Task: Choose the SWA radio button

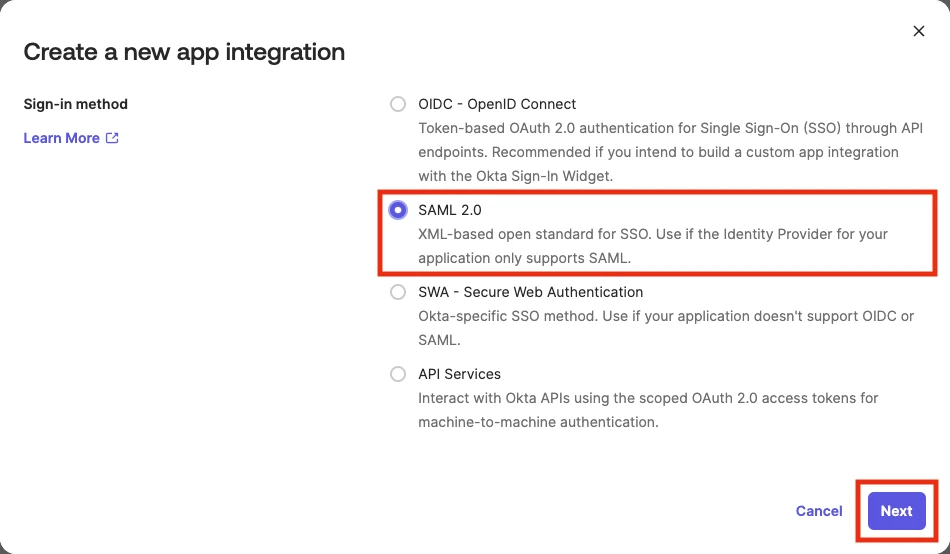Action: pyautogui.click(x=398, y=292)
